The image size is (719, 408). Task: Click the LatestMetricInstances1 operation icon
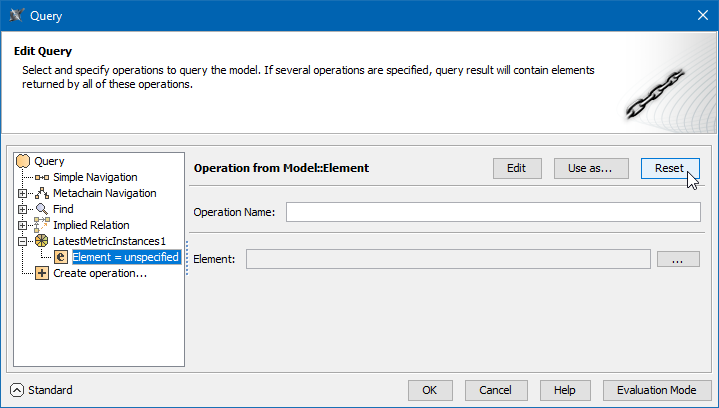tap(42, 241)
